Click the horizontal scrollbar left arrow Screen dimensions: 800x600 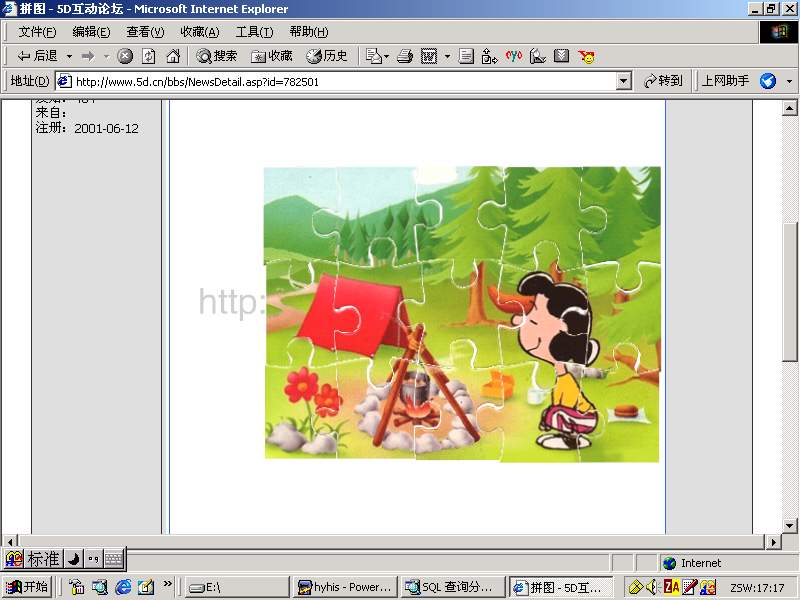pos(10,541)
